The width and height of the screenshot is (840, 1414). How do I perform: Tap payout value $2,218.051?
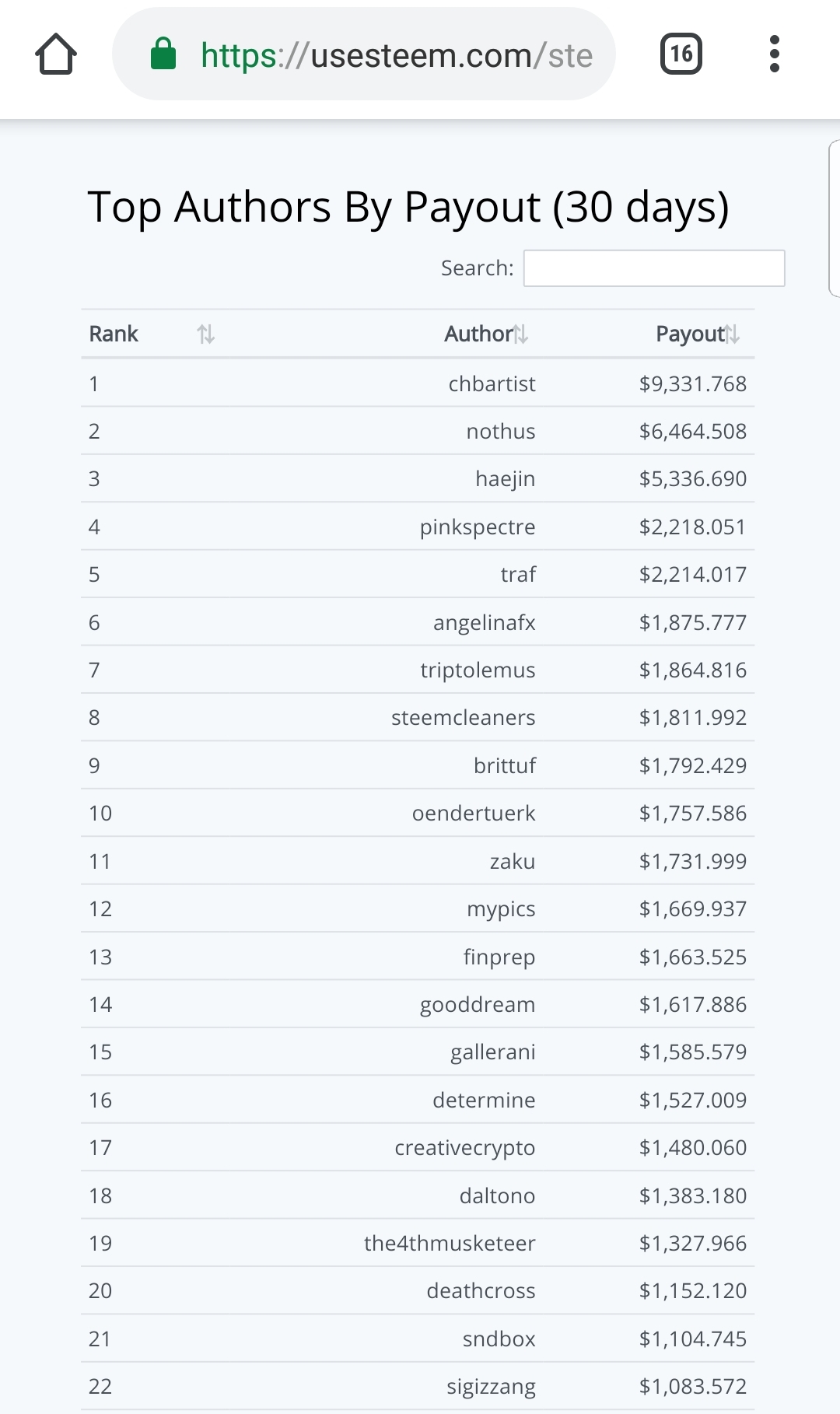tap(692, 527)
